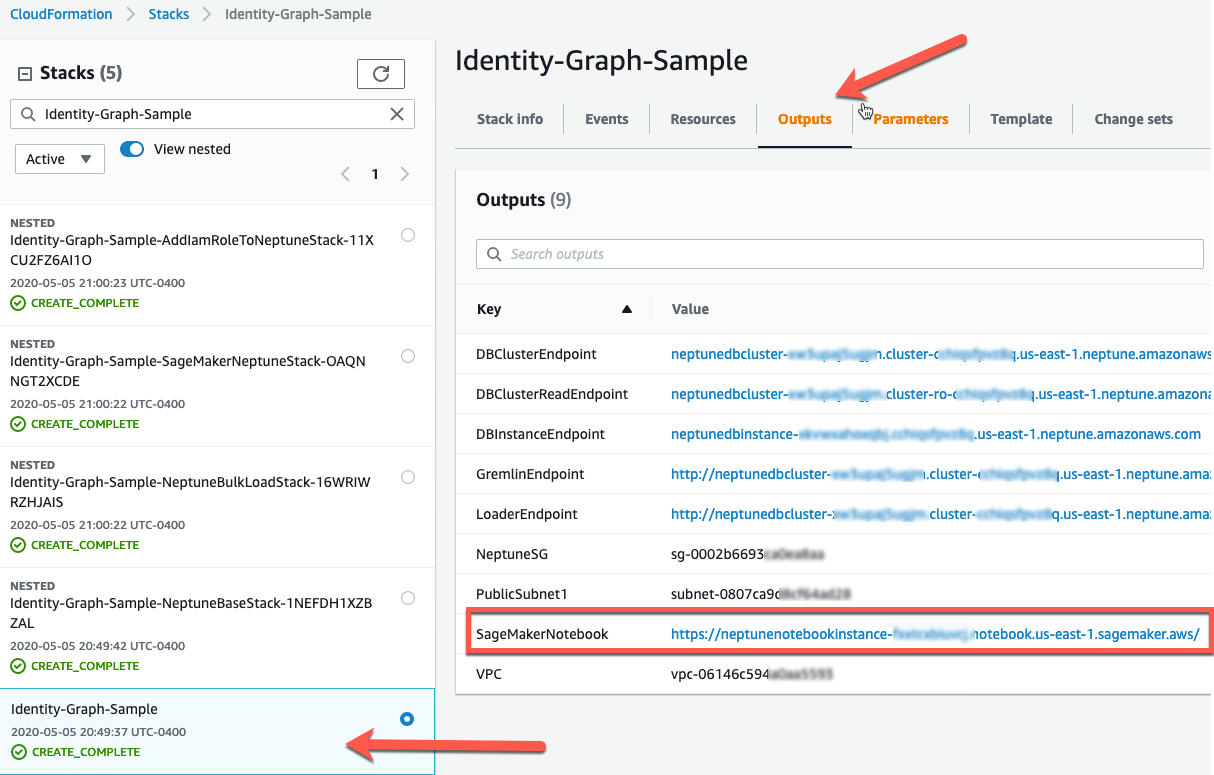The width and height of the screenshot is (1214, 775).
Task: Click the subnet-0807ca9 value
Action: click(x=761, y=594)
